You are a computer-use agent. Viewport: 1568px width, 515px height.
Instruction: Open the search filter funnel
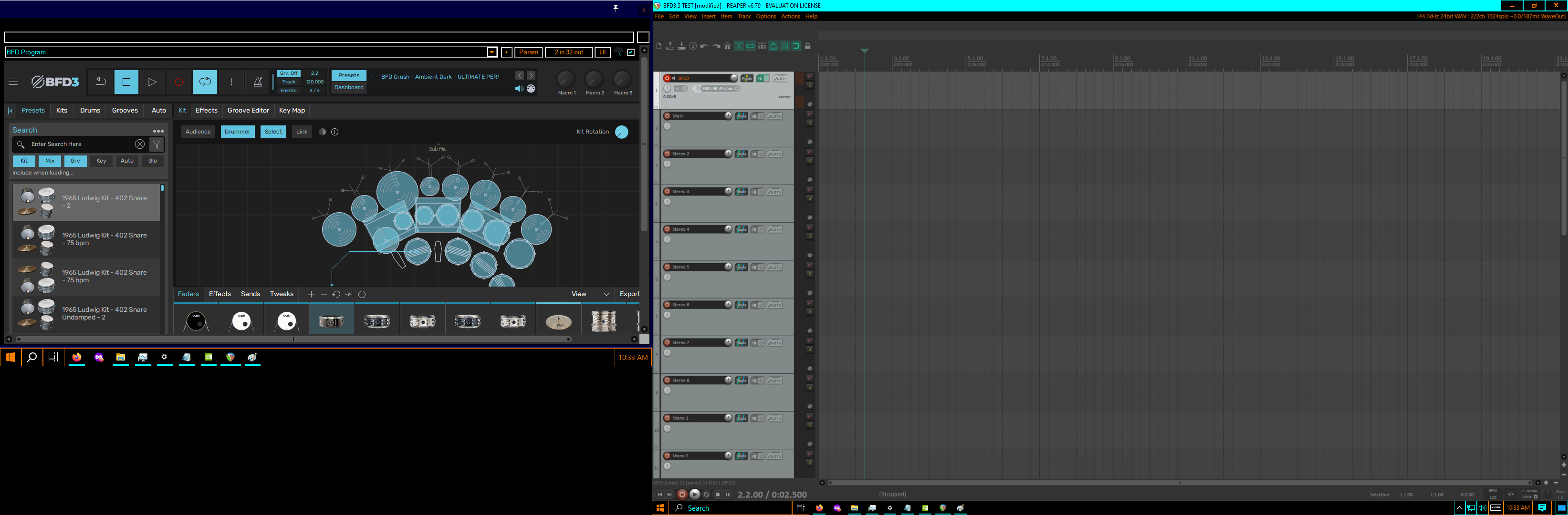click(x=157, y=144)
